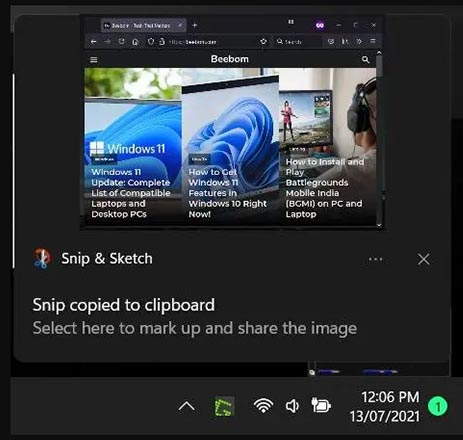Screen dimensions: 463x440
Task: Open a new browser tab
Action: tap(195, 25)
